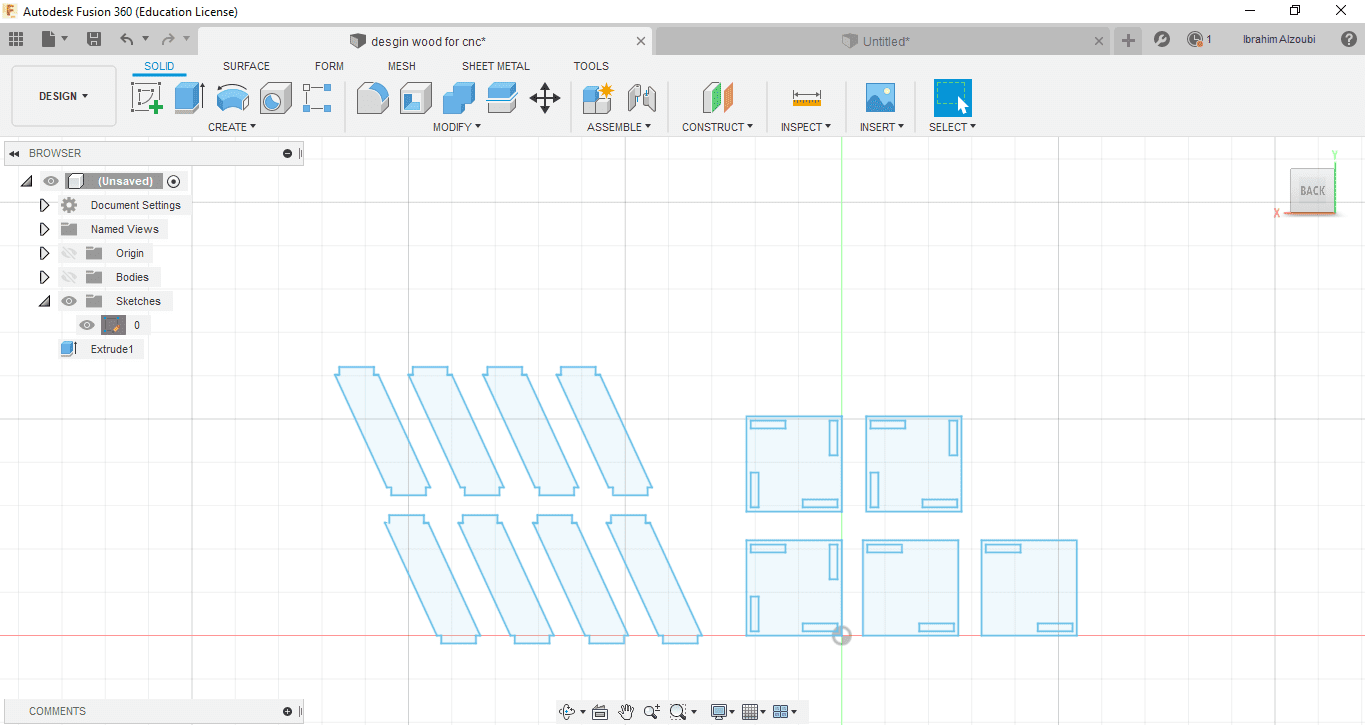Switch to the TOOLS tab
The image size is (1365, 725).
point(591,66)
